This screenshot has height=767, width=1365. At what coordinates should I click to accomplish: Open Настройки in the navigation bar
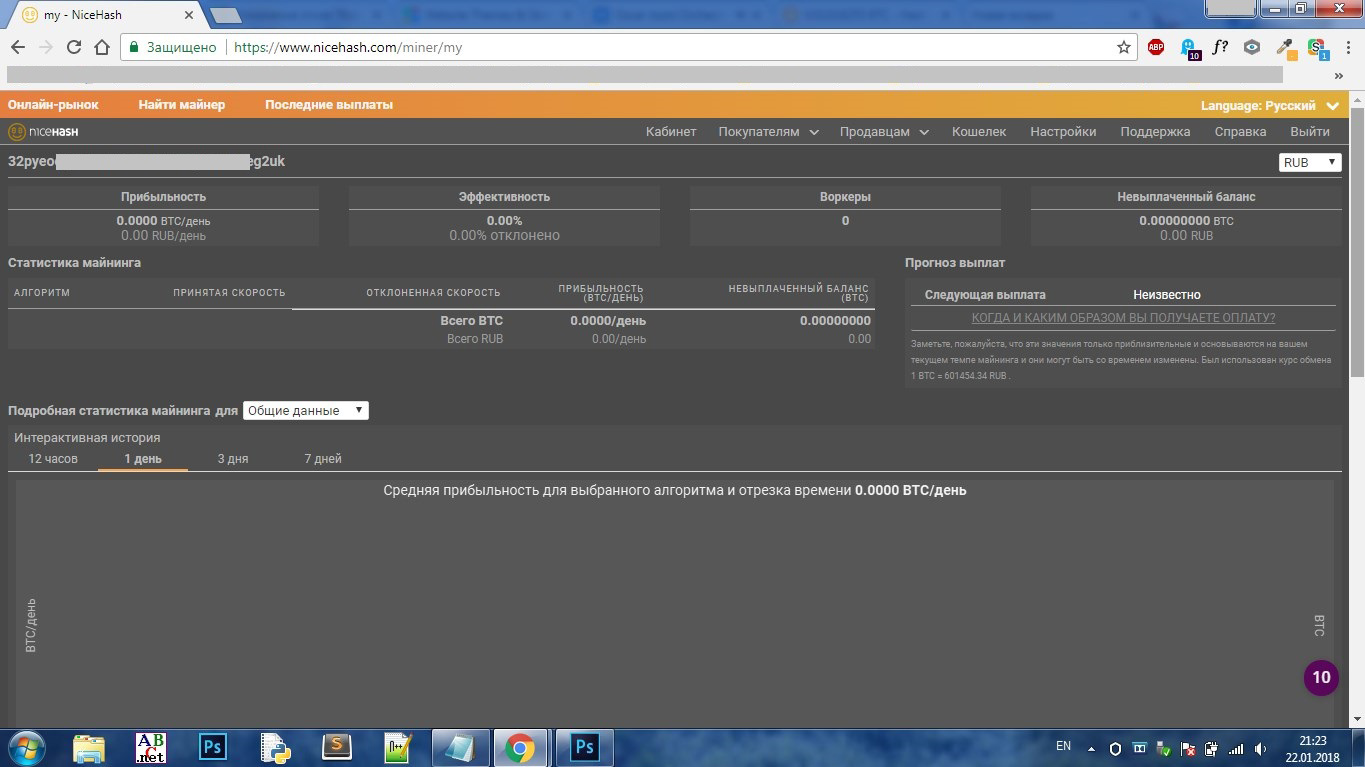click(1063, 131)
